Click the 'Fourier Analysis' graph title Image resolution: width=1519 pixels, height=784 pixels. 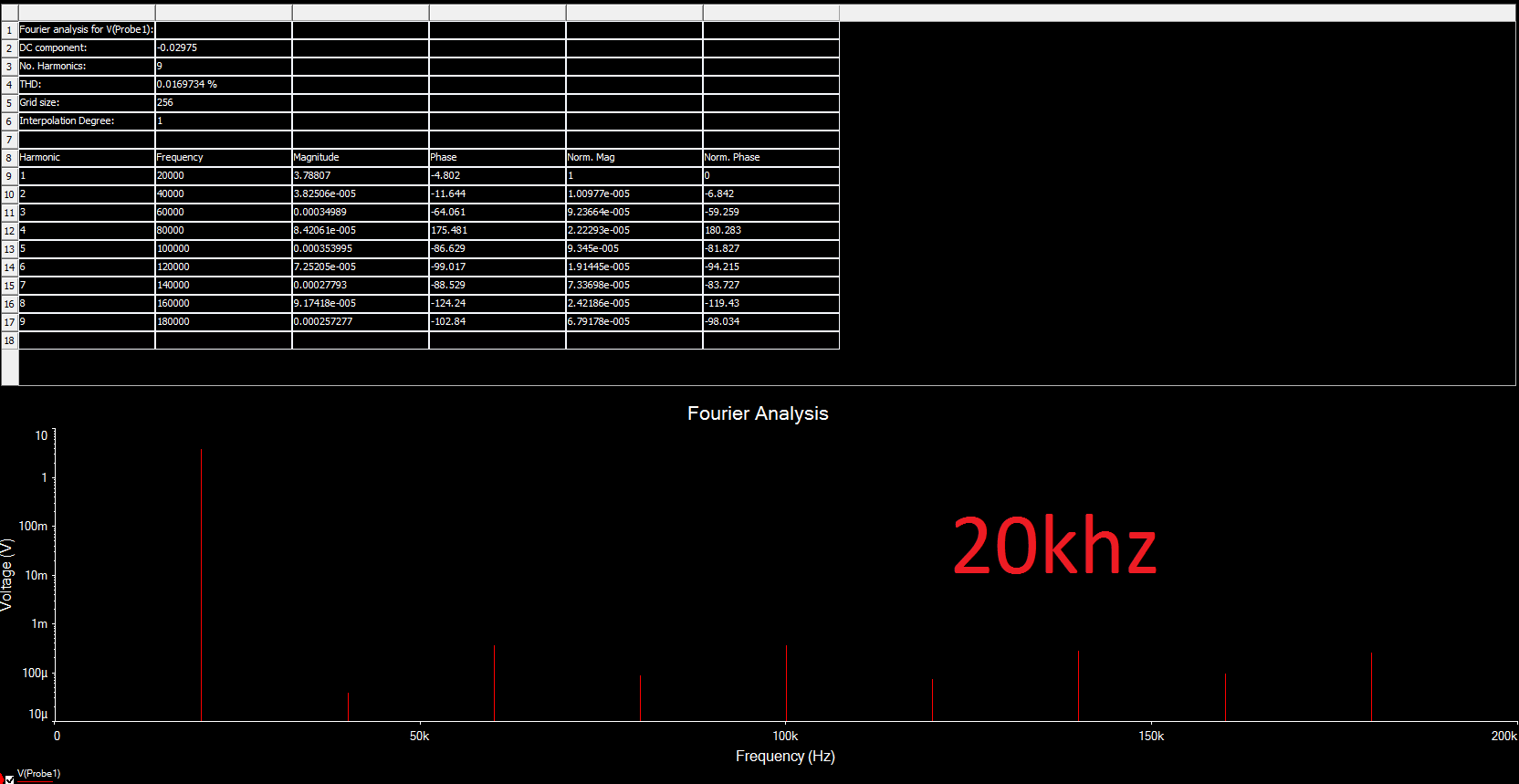(758, 413)
